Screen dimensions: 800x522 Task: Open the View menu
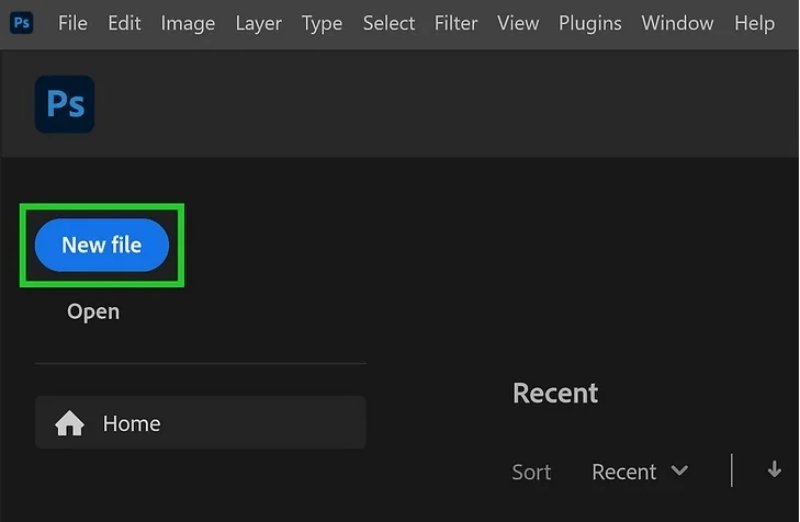point(518,23)
